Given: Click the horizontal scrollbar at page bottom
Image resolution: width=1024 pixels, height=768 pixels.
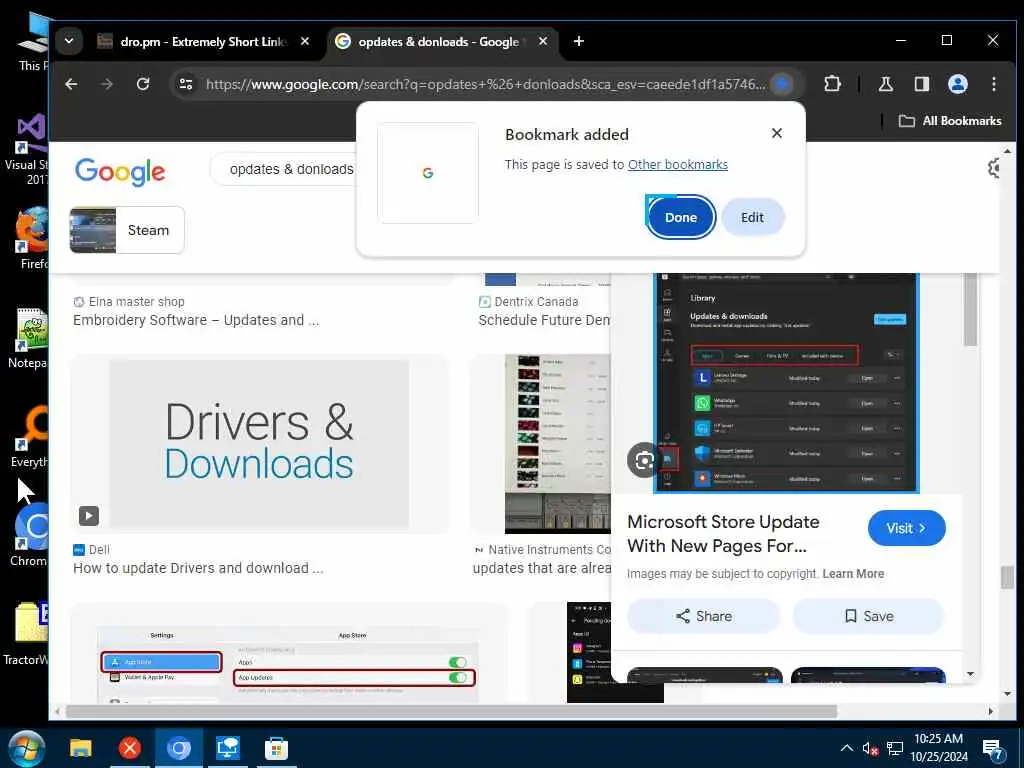Looking at the screenshot, I should 451,711.
